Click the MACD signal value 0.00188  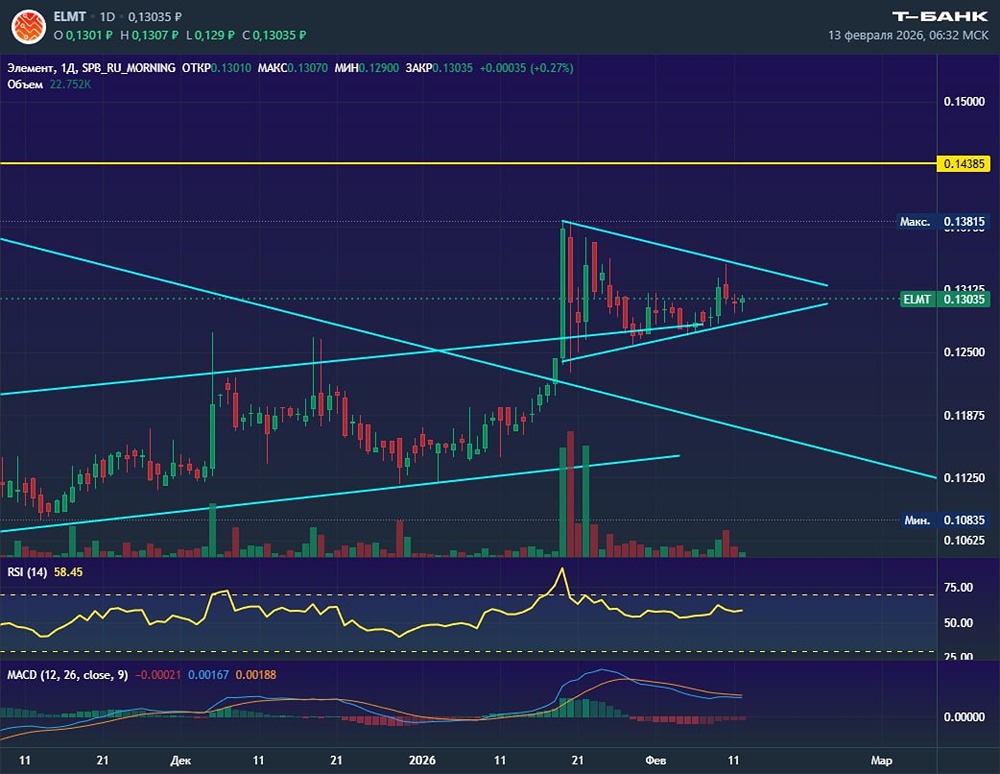(256, 675)
